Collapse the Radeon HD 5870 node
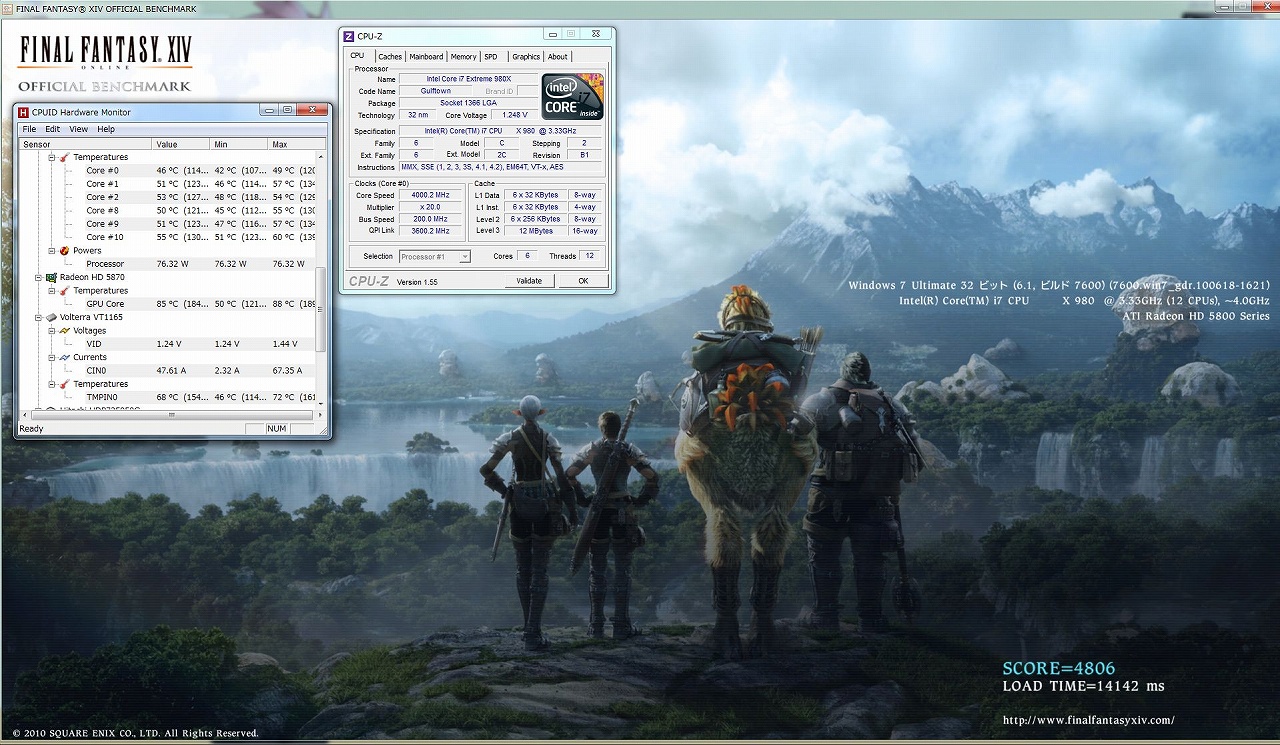 click(x=38, y=277)
